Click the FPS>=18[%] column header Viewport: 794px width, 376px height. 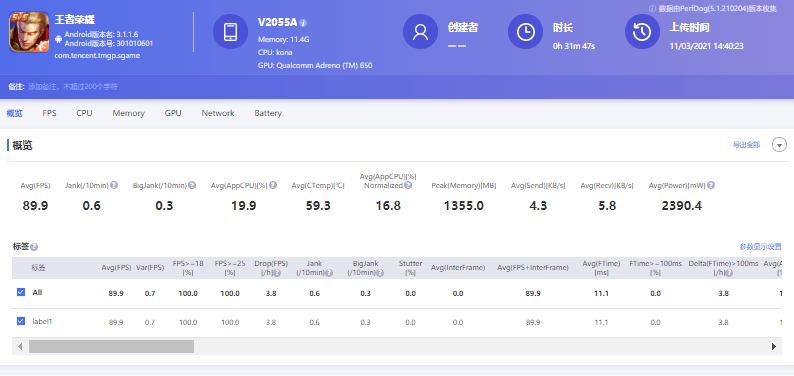point(188,268)
